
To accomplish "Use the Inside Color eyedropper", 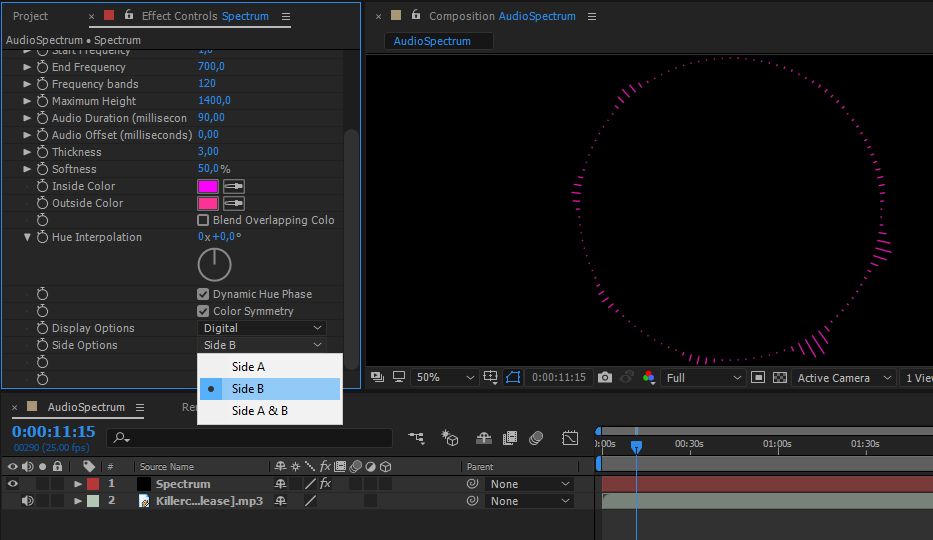I will click(x=234, y=186).
